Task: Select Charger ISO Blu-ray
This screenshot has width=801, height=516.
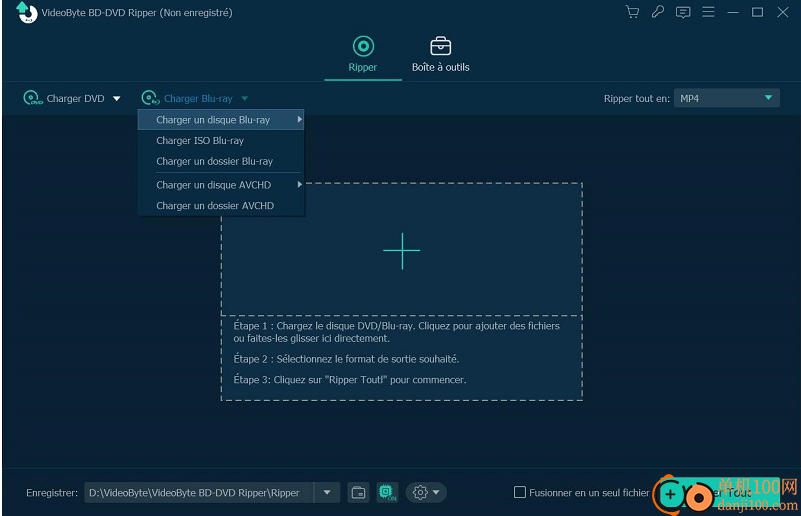Action: point(221,140)
